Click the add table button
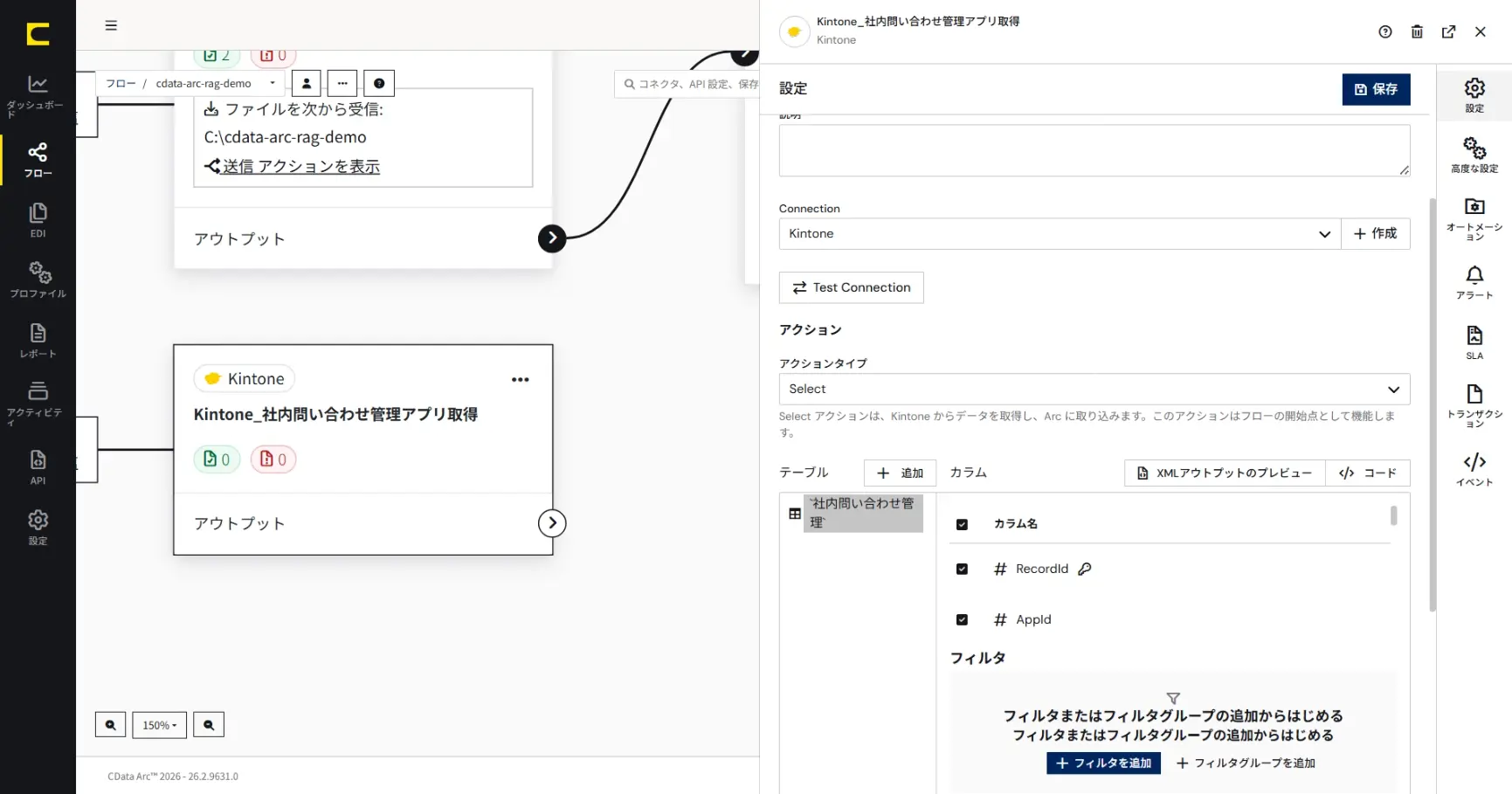Screen dimensions: 1512x794 point(900,473)
